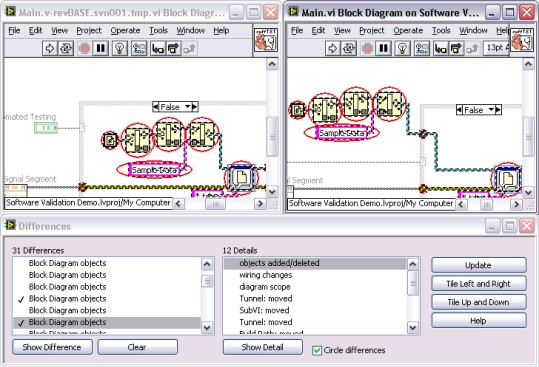Open False case selector dropdown in left diagram

click(x=188, y=107)
